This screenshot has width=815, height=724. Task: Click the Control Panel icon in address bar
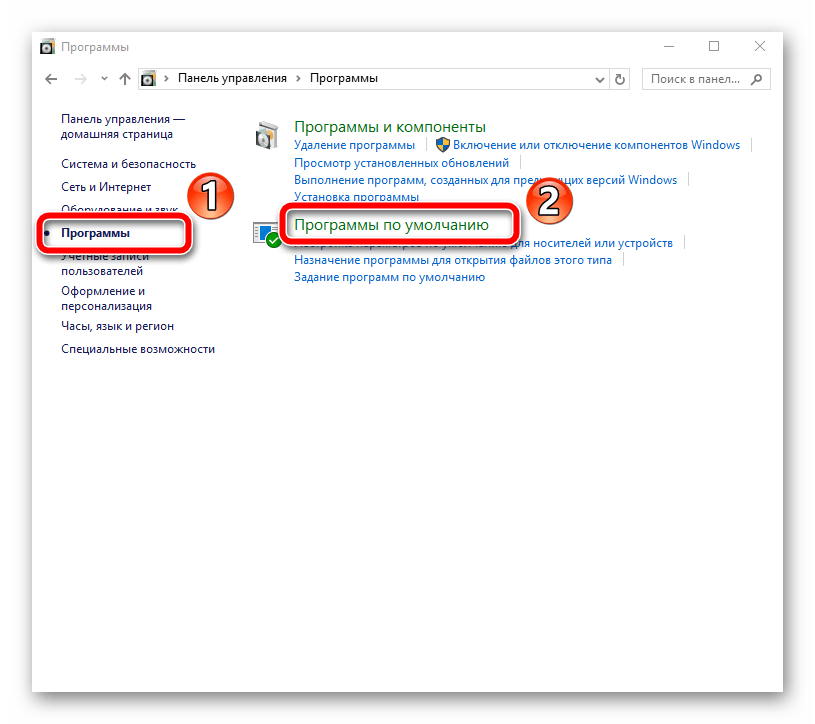tap(149, 78)
